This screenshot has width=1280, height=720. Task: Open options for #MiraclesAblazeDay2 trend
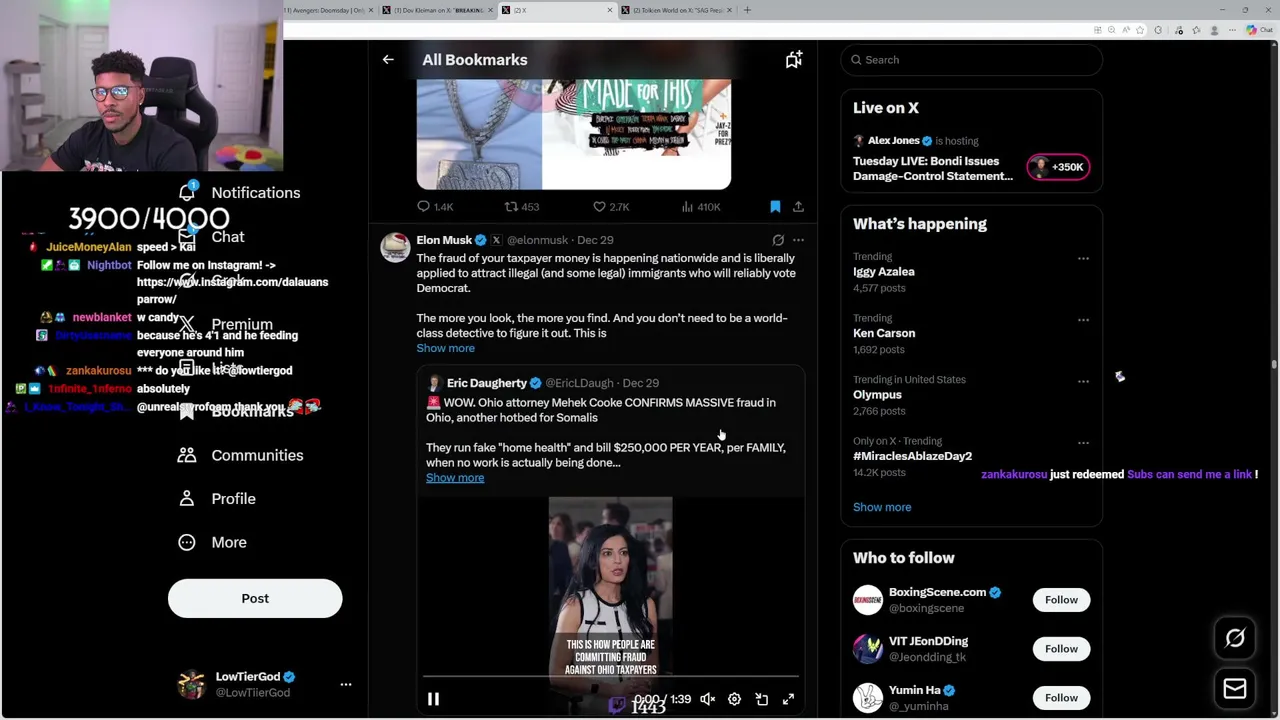click(1083, 443)
